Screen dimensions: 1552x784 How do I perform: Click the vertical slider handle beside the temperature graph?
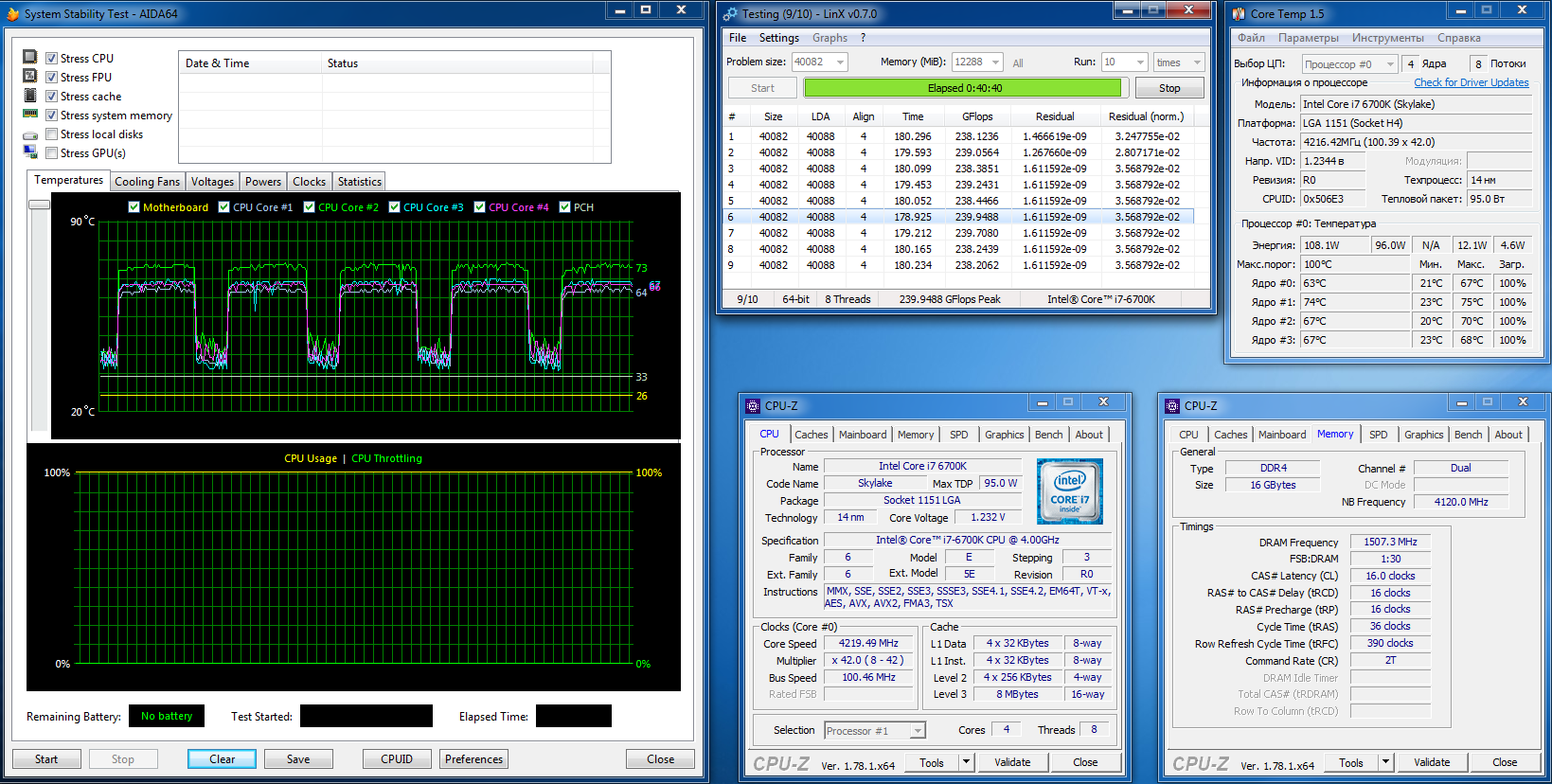pyautogui.click(x=39, y=205)
